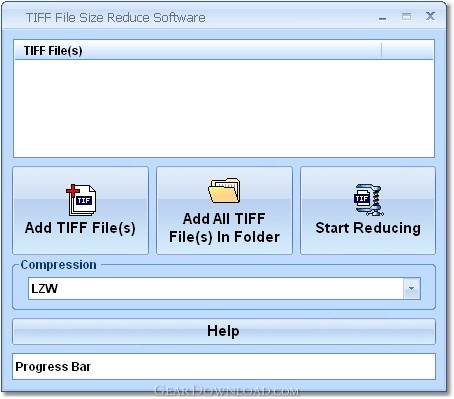
Task: Click the TIFF File(s) column header
Action: pyautogui.click(x=198, y=51)
